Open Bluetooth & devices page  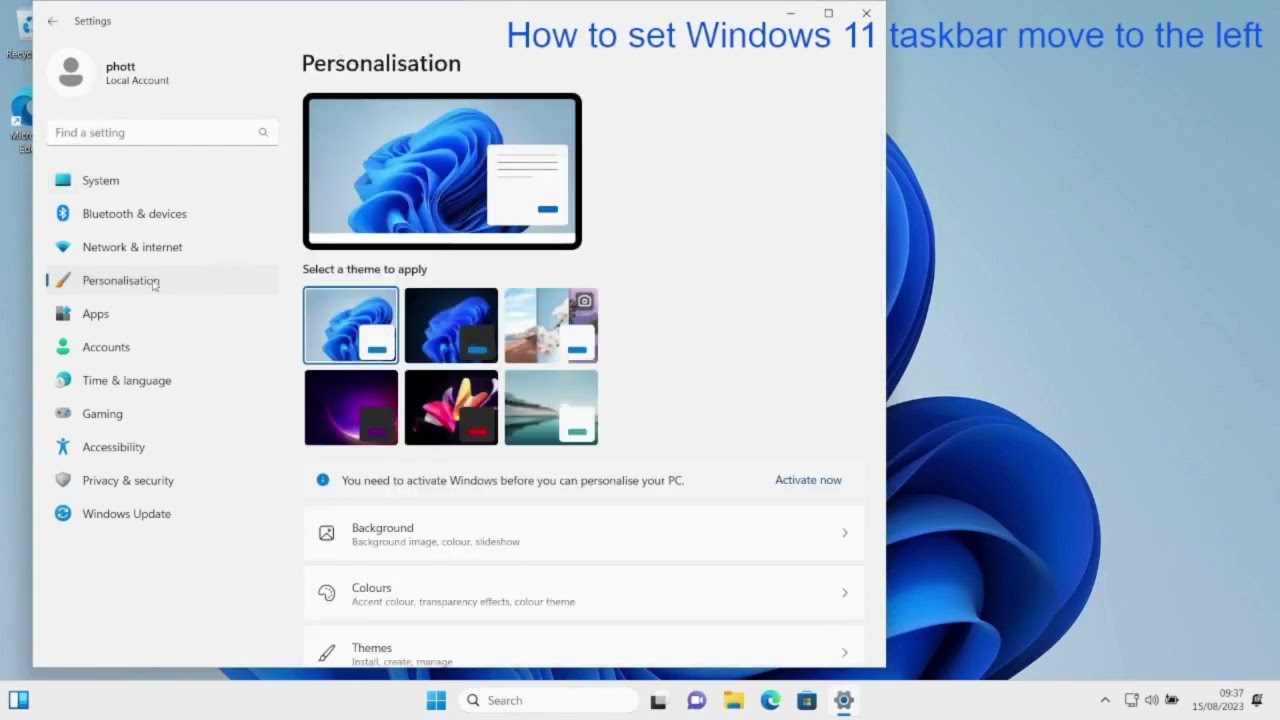tap(162, 213)
